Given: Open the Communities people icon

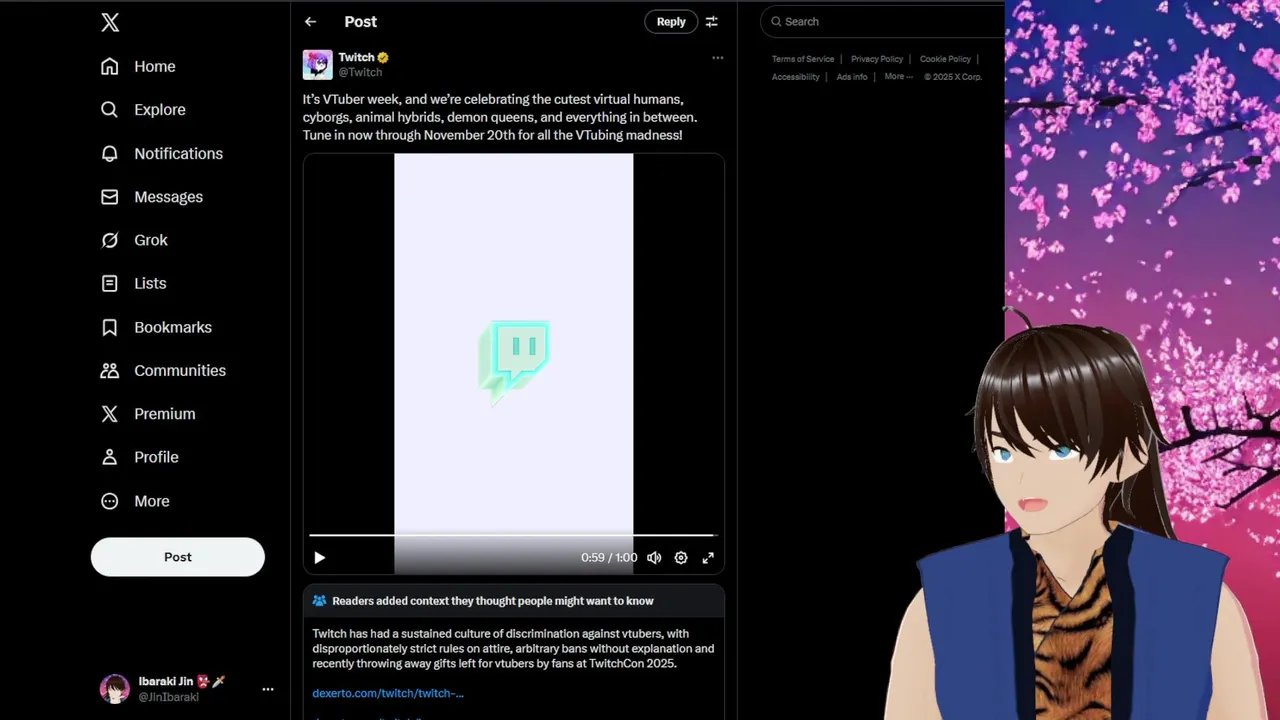Looking at the screenshot, I should click(x=110, y=370).
